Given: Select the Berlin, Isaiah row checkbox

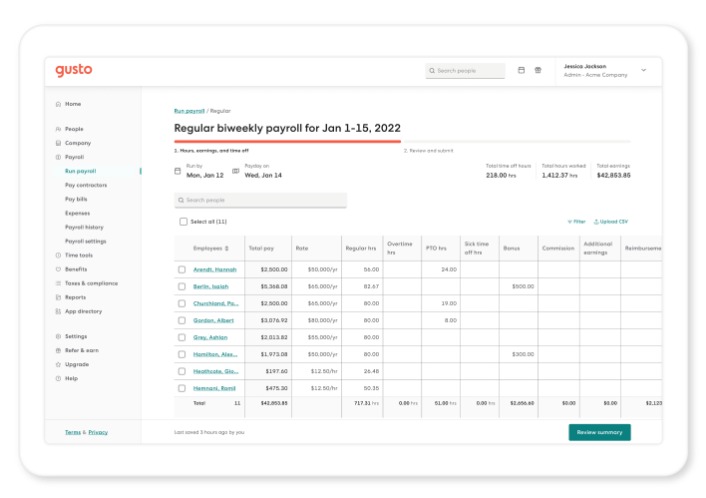Looking at the screenshot, I should [x=182, y=286].
